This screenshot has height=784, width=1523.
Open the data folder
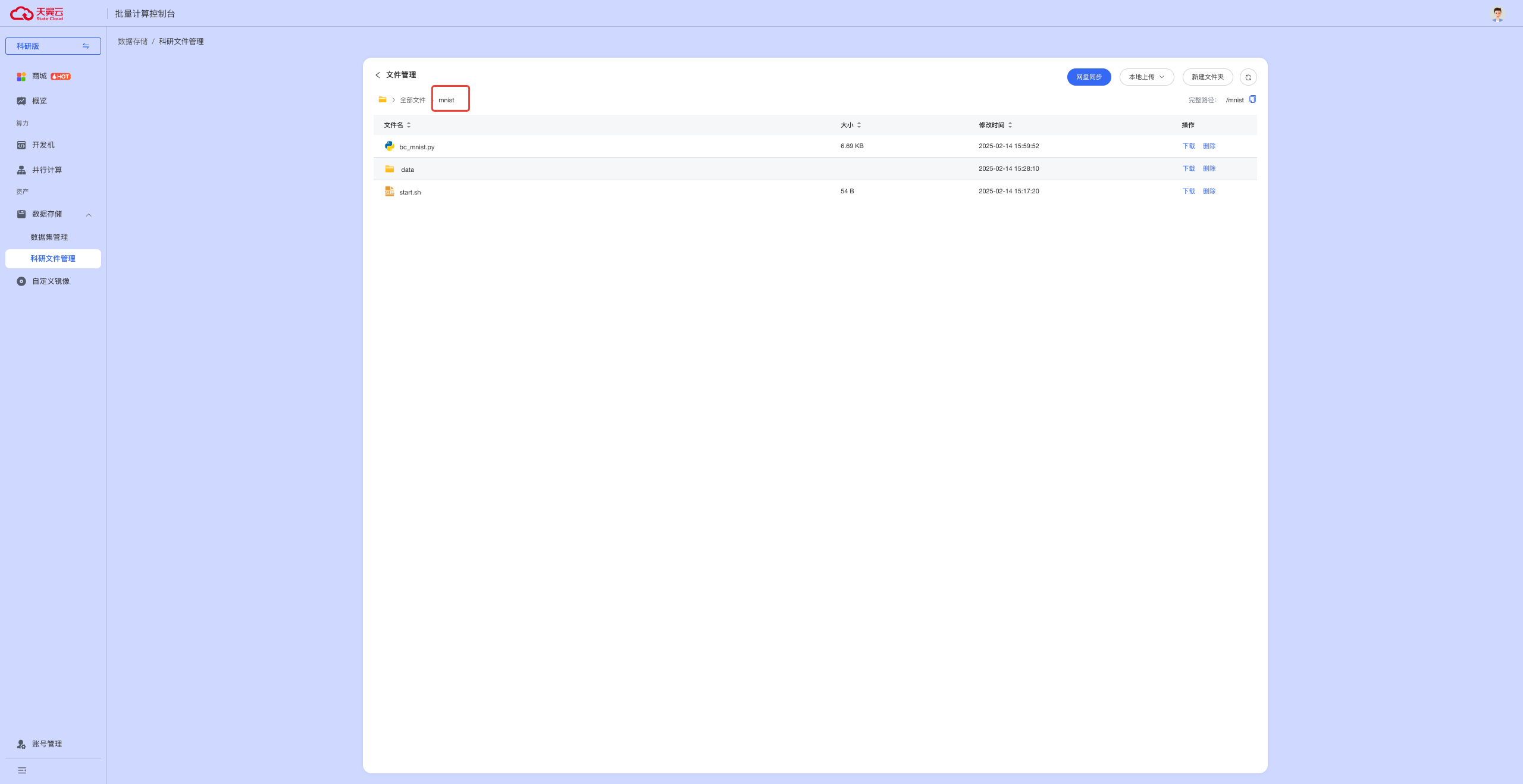[x=407, y=170]
